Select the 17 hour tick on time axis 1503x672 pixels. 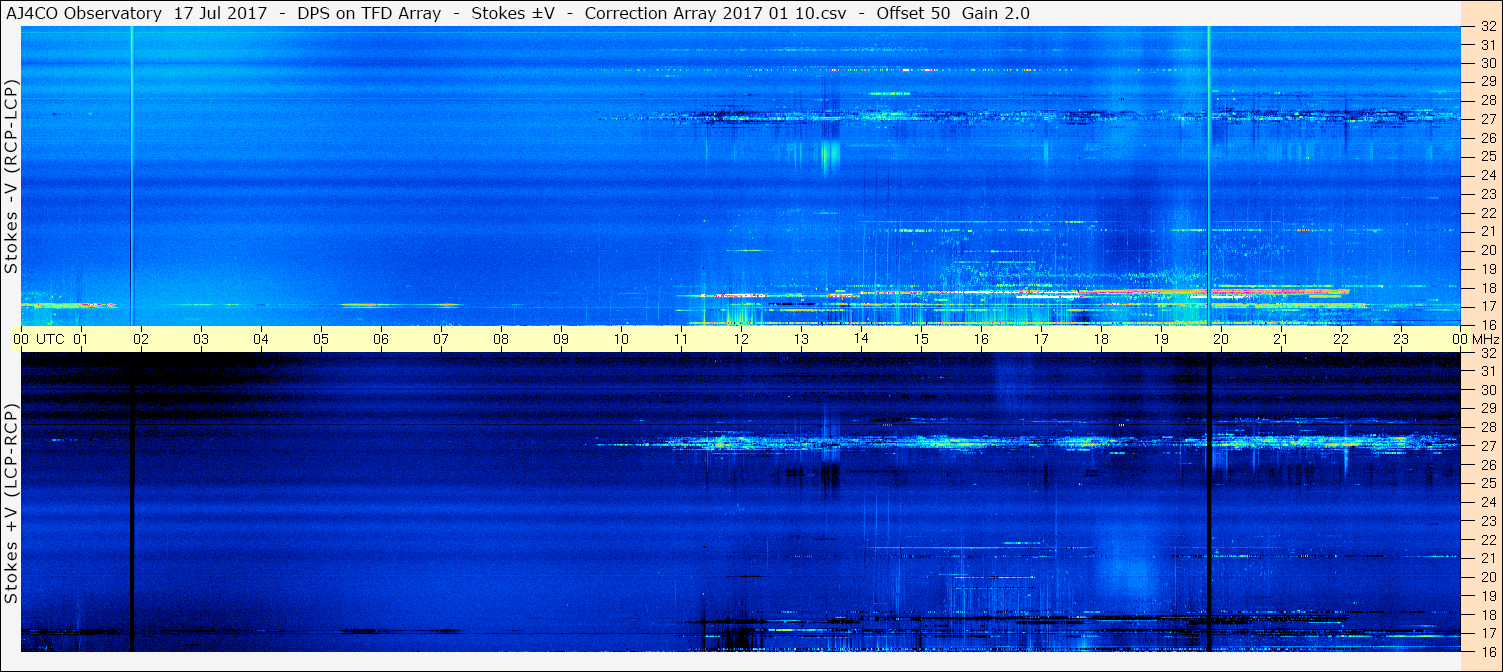coord(1041,339)
